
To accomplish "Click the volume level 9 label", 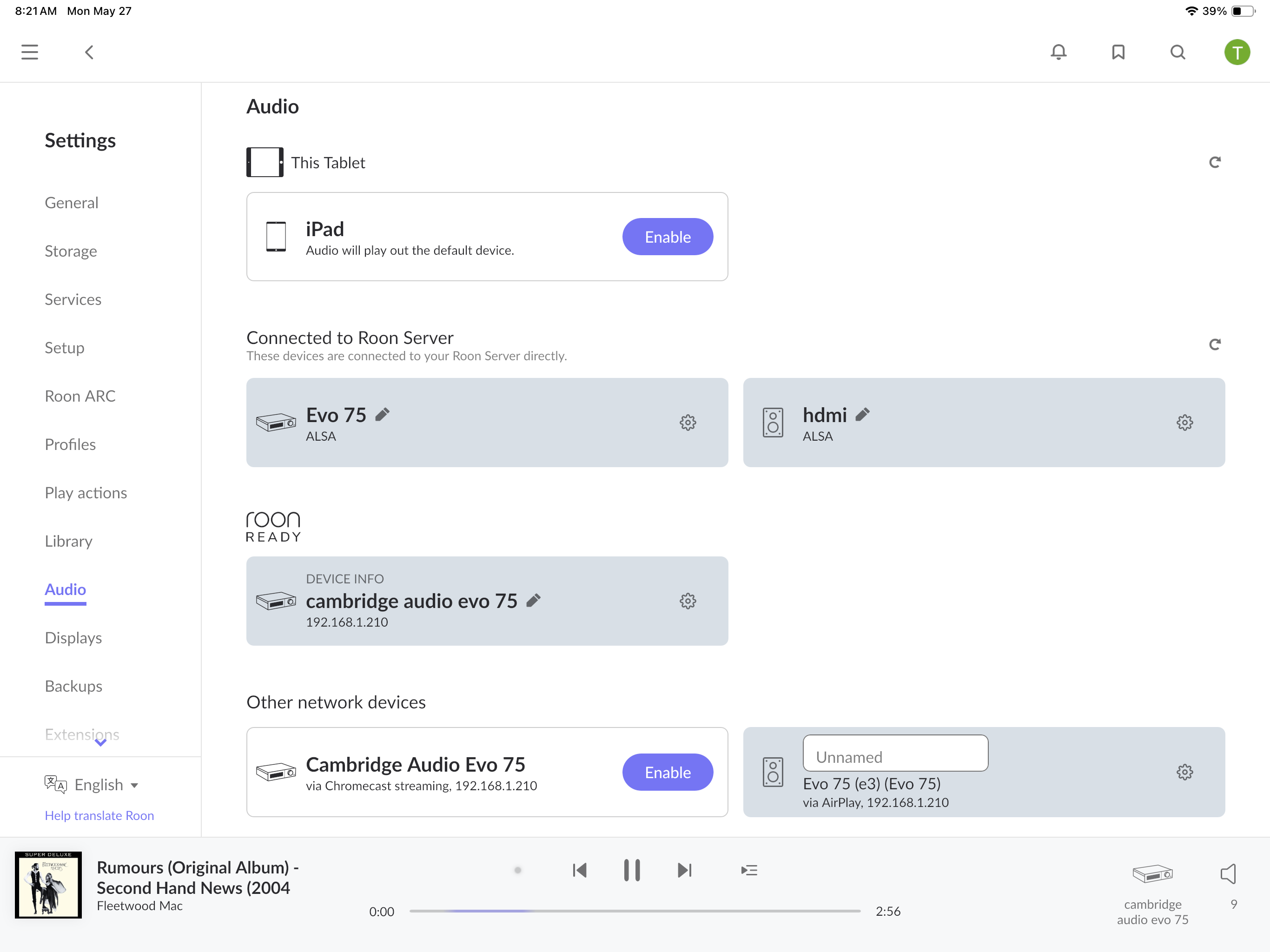I will pyautogui.click(x=1234, y=904).
